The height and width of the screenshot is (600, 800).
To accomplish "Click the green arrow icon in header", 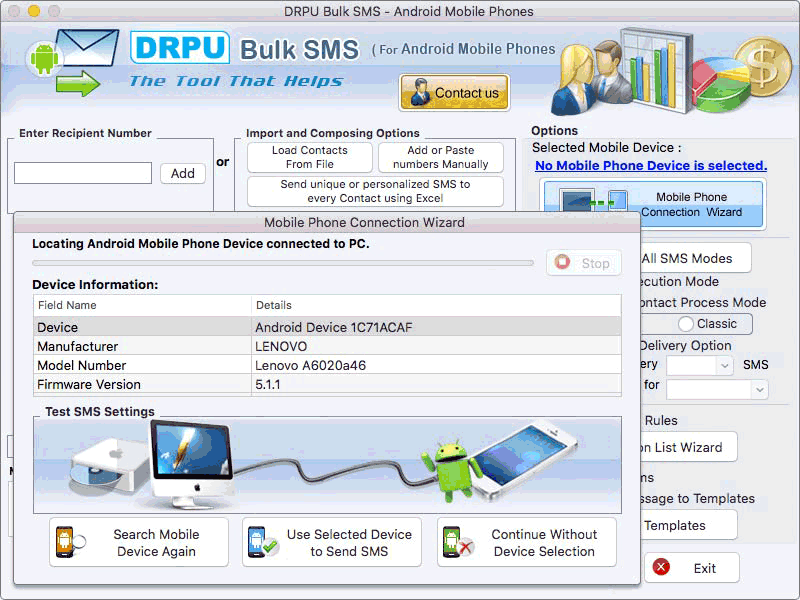I will coord(78,84).
